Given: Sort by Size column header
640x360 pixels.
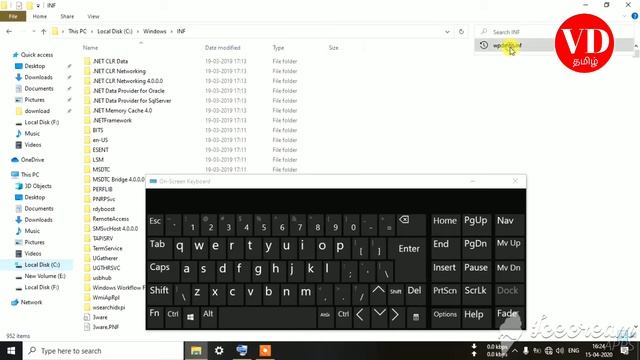Looking at the screenshot, I should tap(333, 48).
